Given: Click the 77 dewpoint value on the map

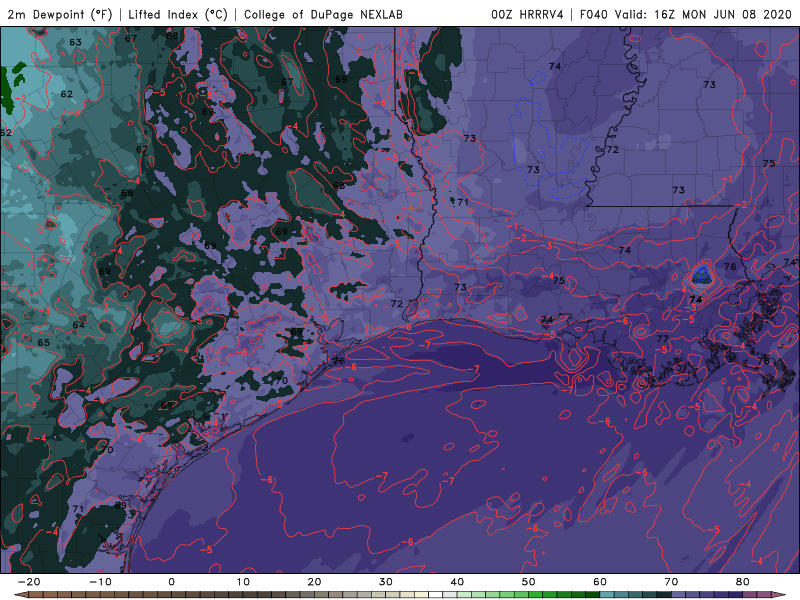Looking at the screenshot, I should click(662, 339).
